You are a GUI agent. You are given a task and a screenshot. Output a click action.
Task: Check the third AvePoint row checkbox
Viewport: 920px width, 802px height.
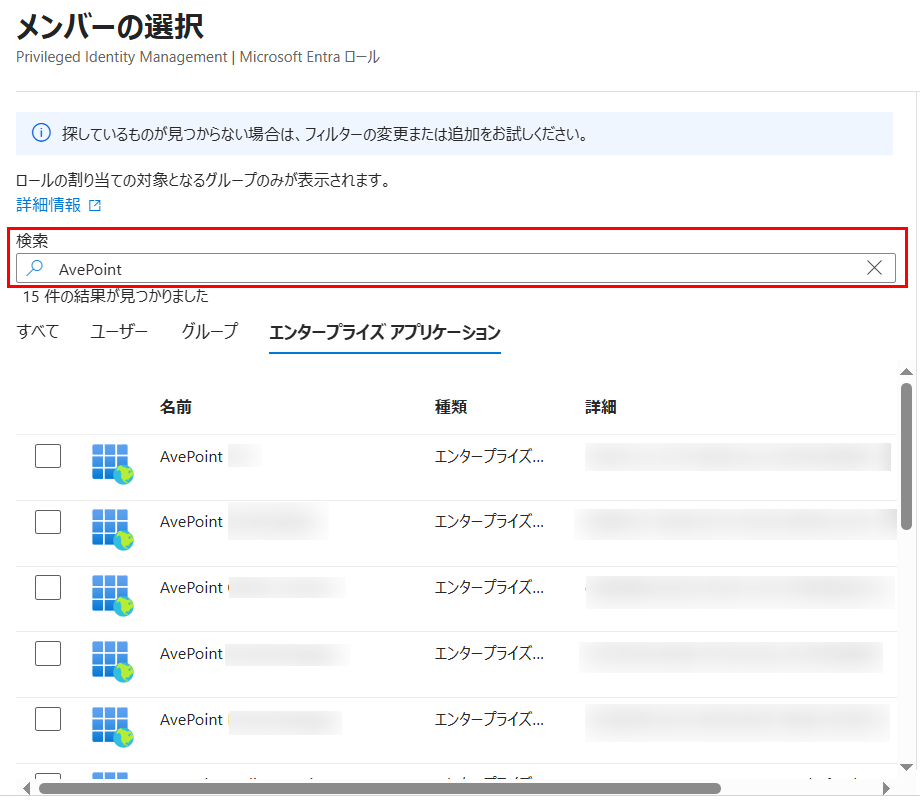tap(48, 587)
